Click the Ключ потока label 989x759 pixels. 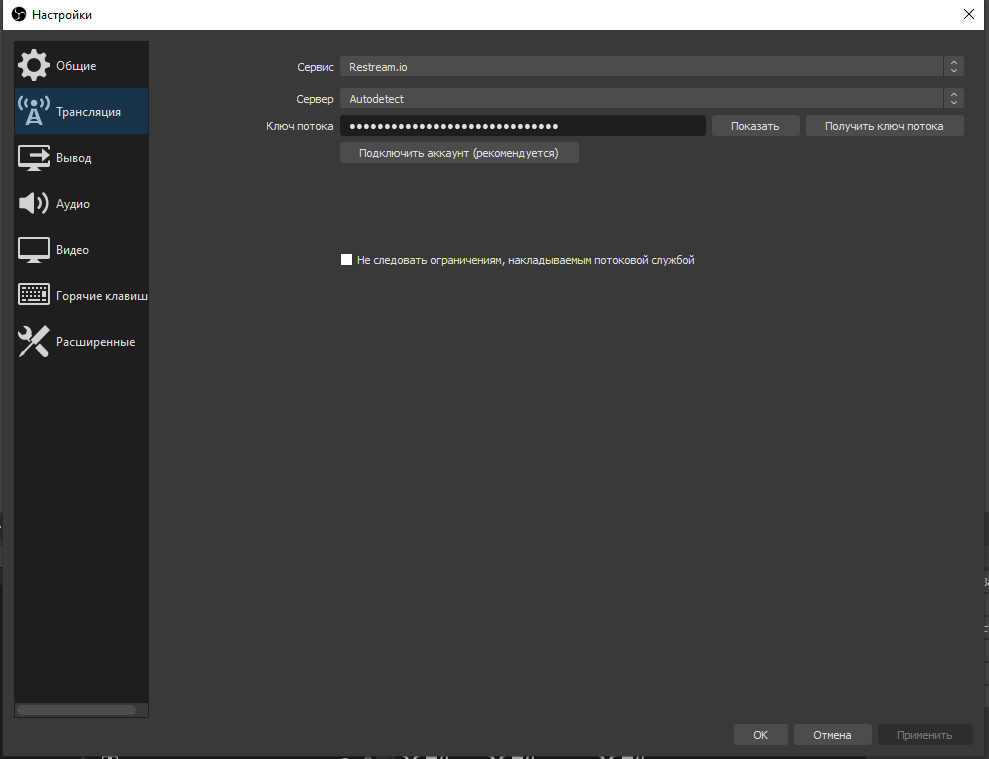(300, 126)
